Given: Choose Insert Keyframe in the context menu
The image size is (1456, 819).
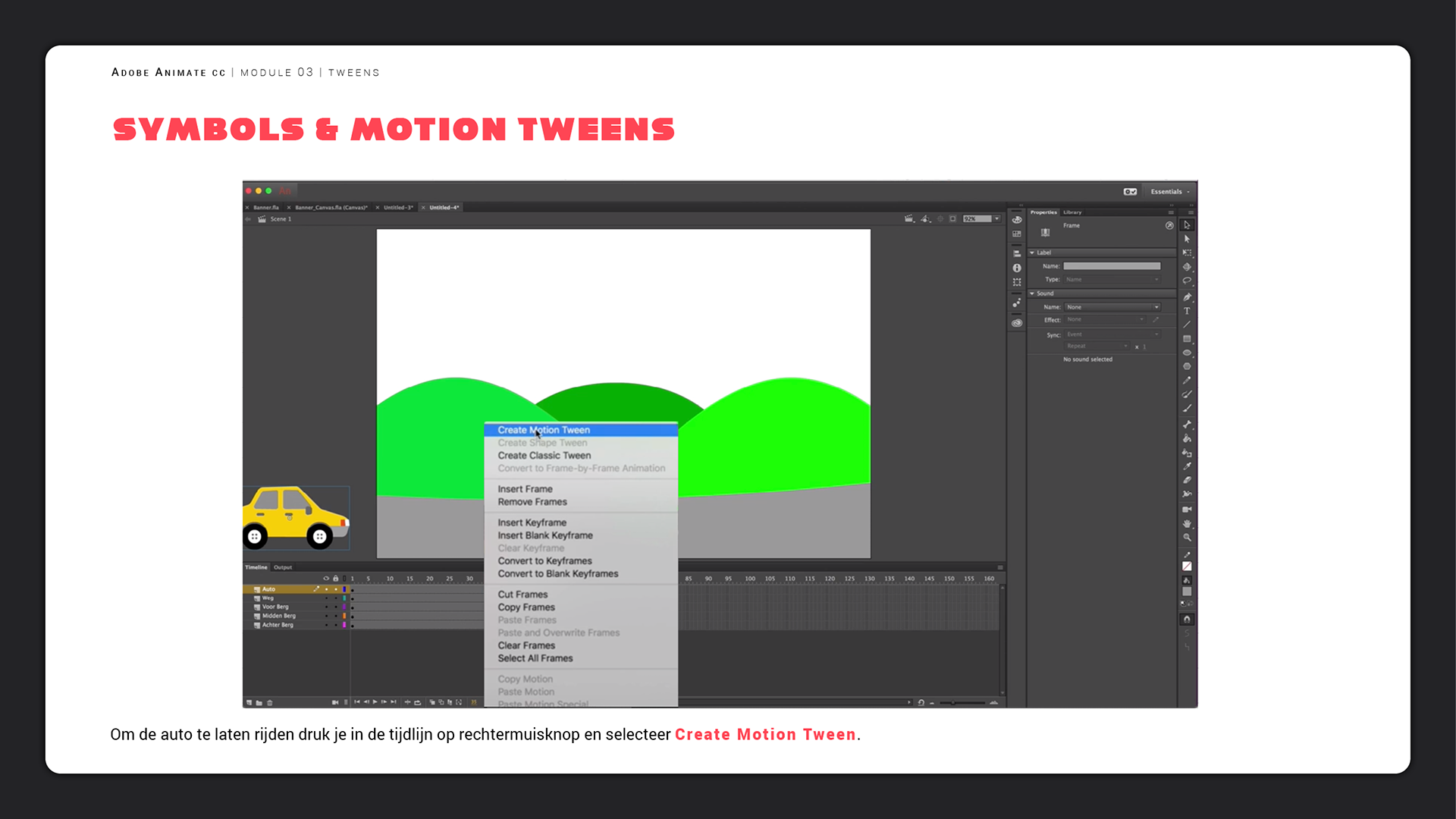Looking at the screenshot, I should [x=532, y=522].
